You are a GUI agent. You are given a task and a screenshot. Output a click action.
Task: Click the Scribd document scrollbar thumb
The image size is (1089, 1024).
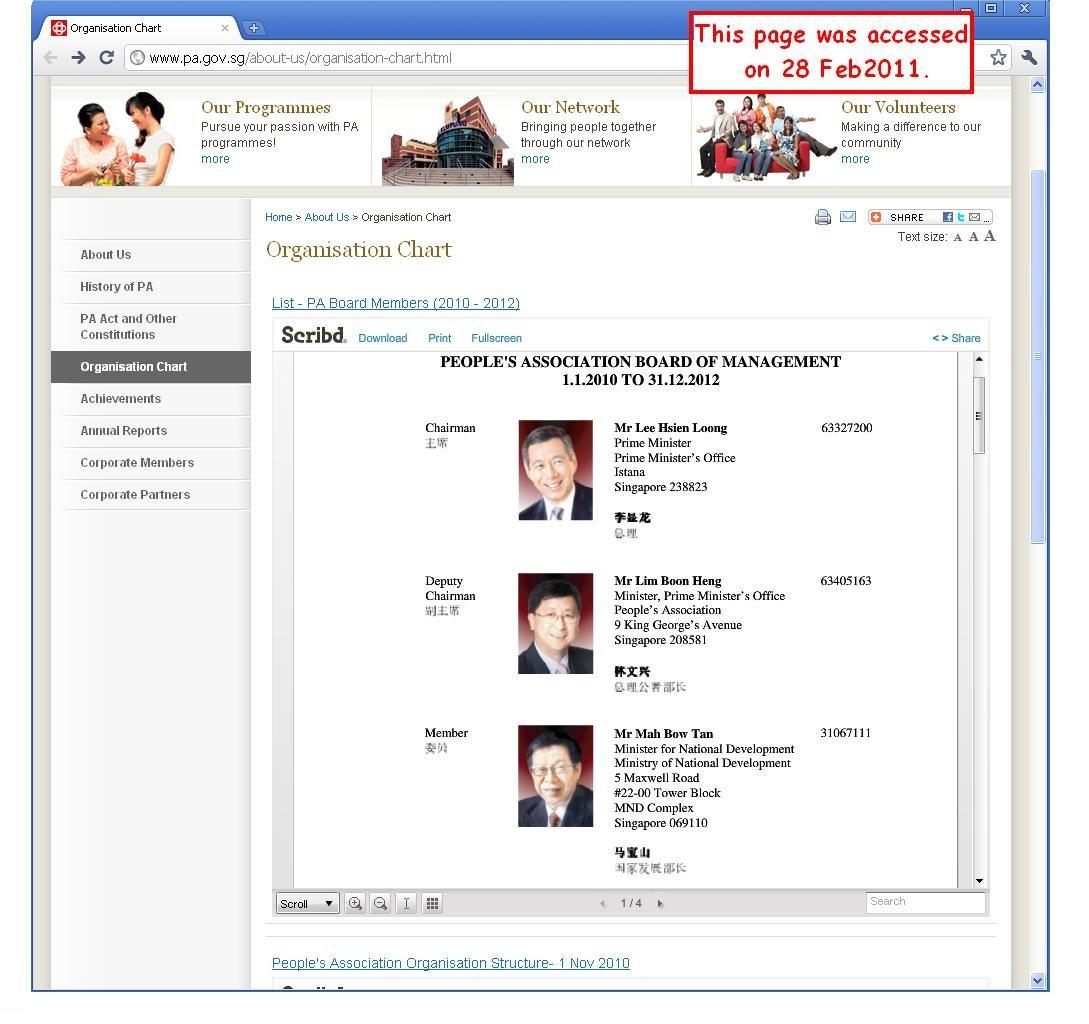click(x=979, y=415)
